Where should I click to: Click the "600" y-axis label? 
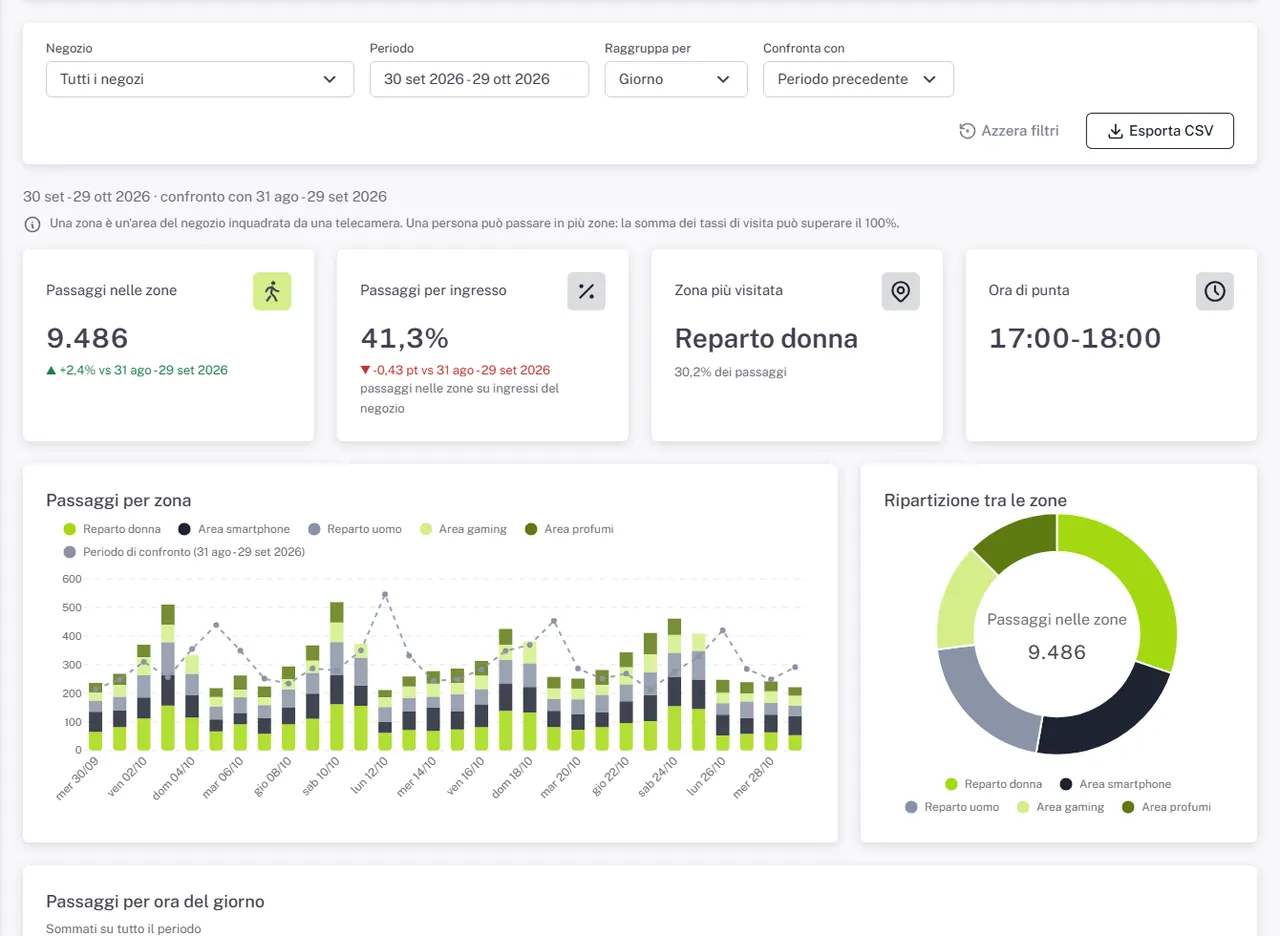(x=71, y=579)
